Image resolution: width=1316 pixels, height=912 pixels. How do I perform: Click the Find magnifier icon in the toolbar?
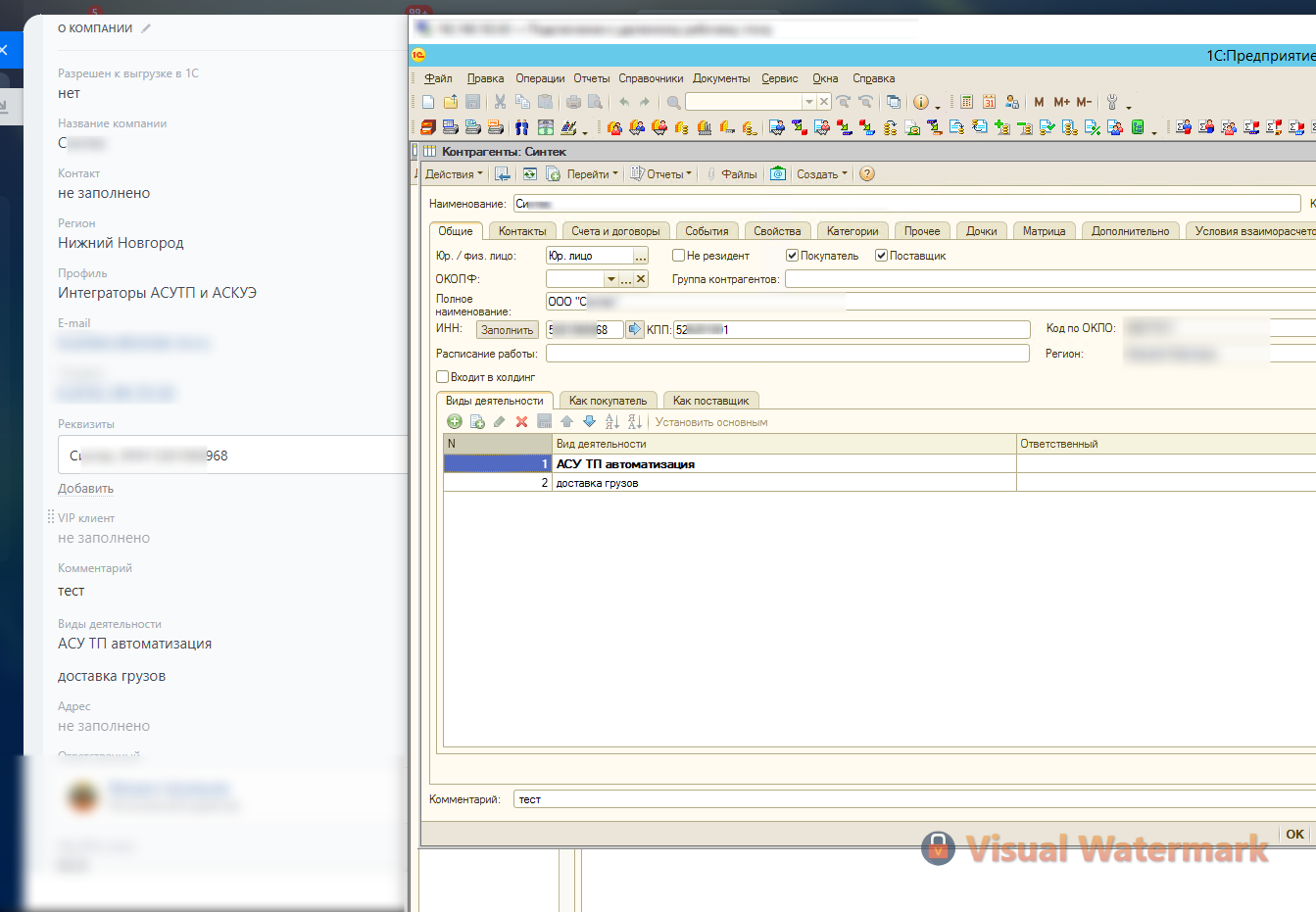coord(674,102)
